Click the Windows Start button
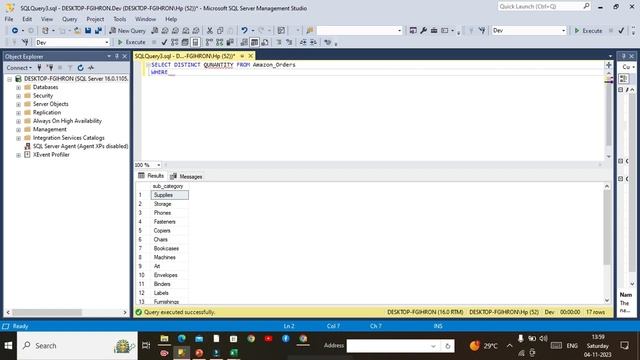 click(8, 346)
